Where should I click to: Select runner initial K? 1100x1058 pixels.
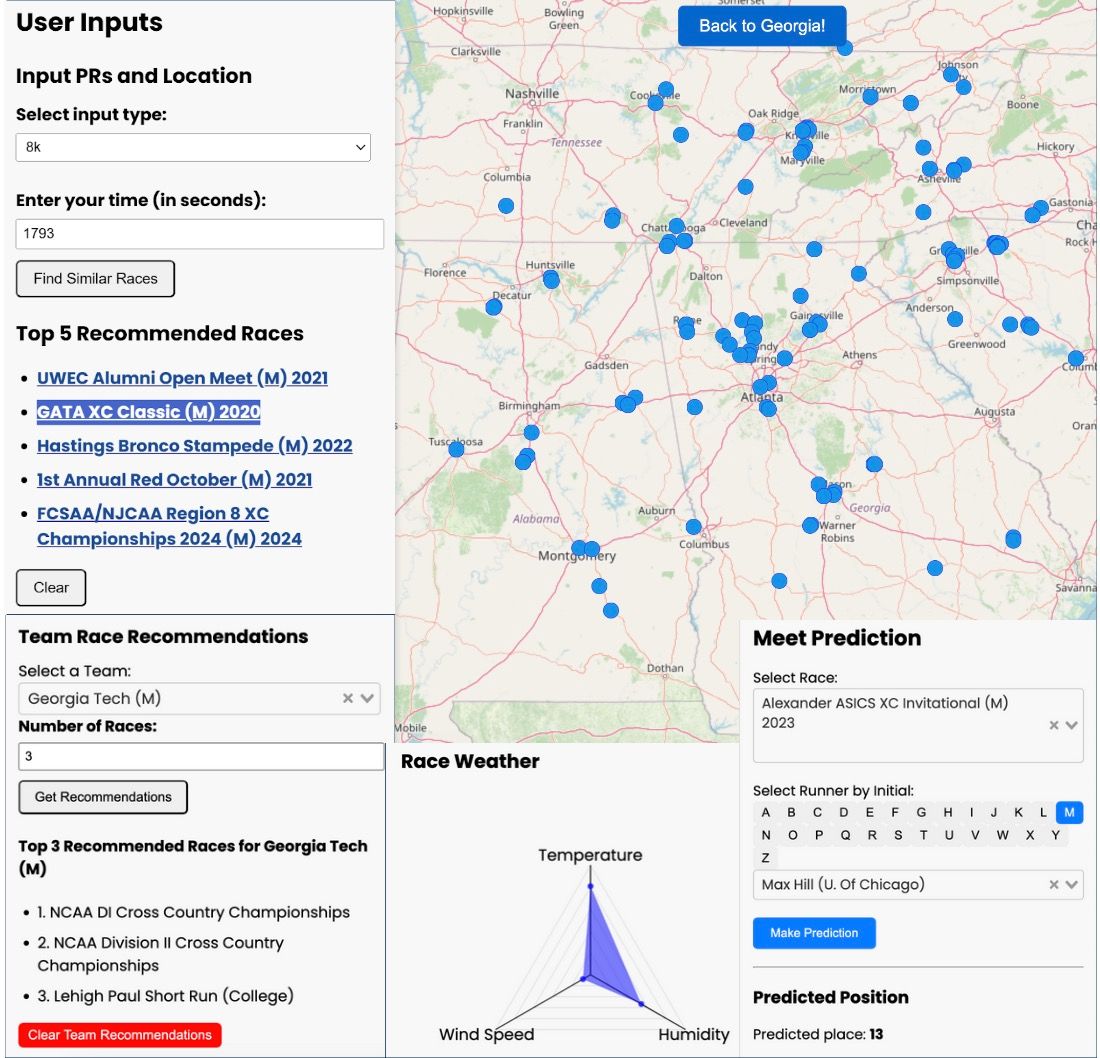(1019, 812)
